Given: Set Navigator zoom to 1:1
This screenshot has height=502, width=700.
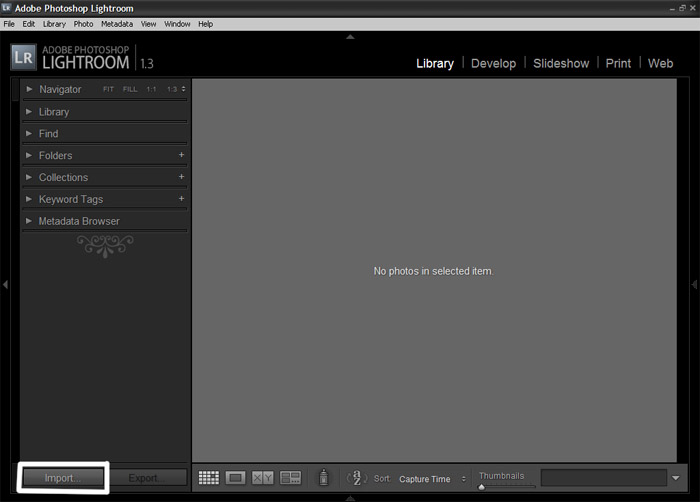Looking at the screenshot, I should tap(151, 89).
